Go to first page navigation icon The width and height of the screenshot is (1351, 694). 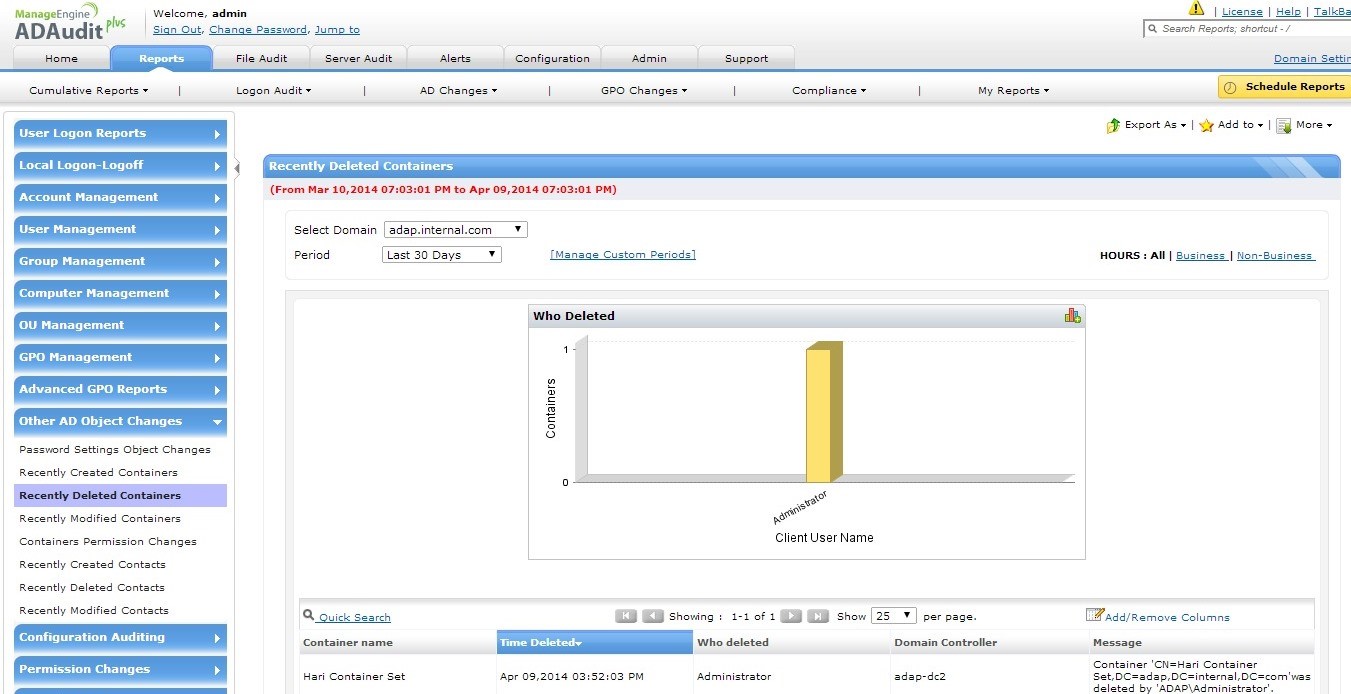click(x=626, y=616)
